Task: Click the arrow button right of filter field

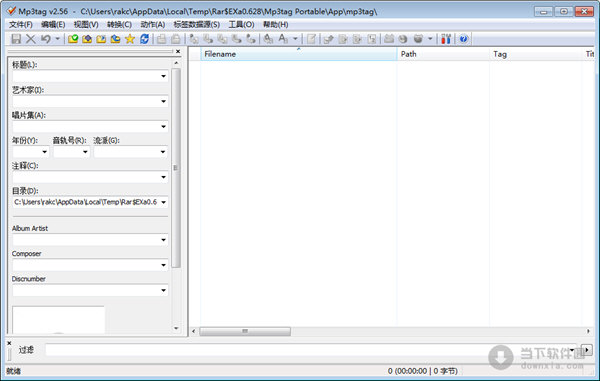Action: tap(587, 349)
